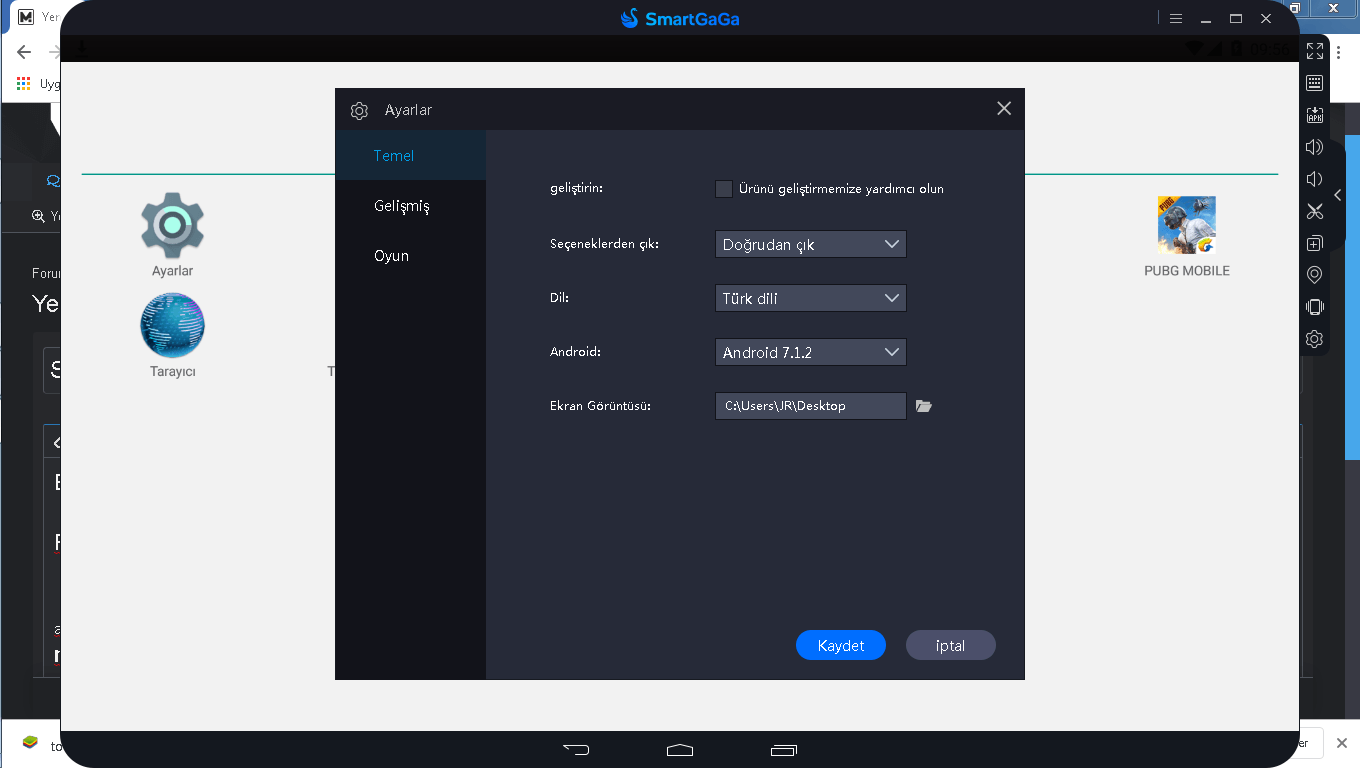1360x768 pixels.
Task: Click the 'Seçeneklerden çık:' label
Action: [x=604, y=244]
